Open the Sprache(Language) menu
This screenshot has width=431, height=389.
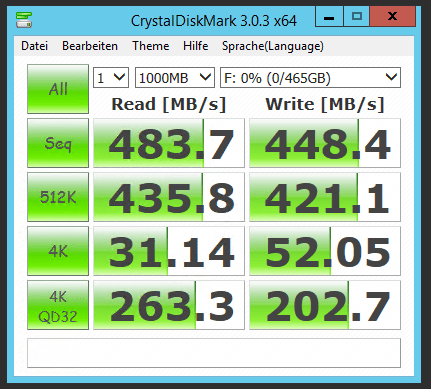click(273, 46)
